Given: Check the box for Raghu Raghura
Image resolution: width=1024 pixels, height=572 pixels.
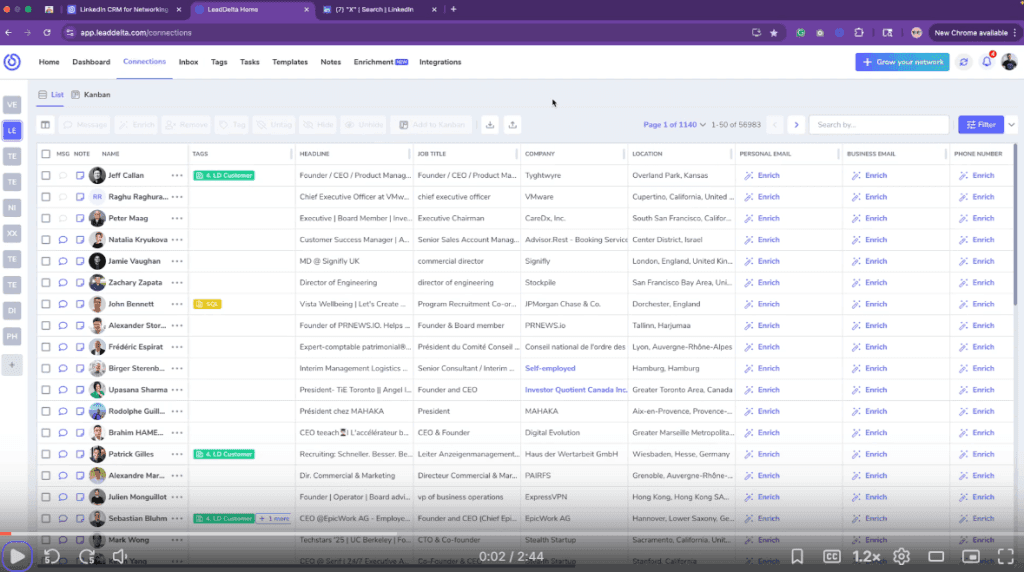Looking at the screenshot, I should (x=46, y=197).
